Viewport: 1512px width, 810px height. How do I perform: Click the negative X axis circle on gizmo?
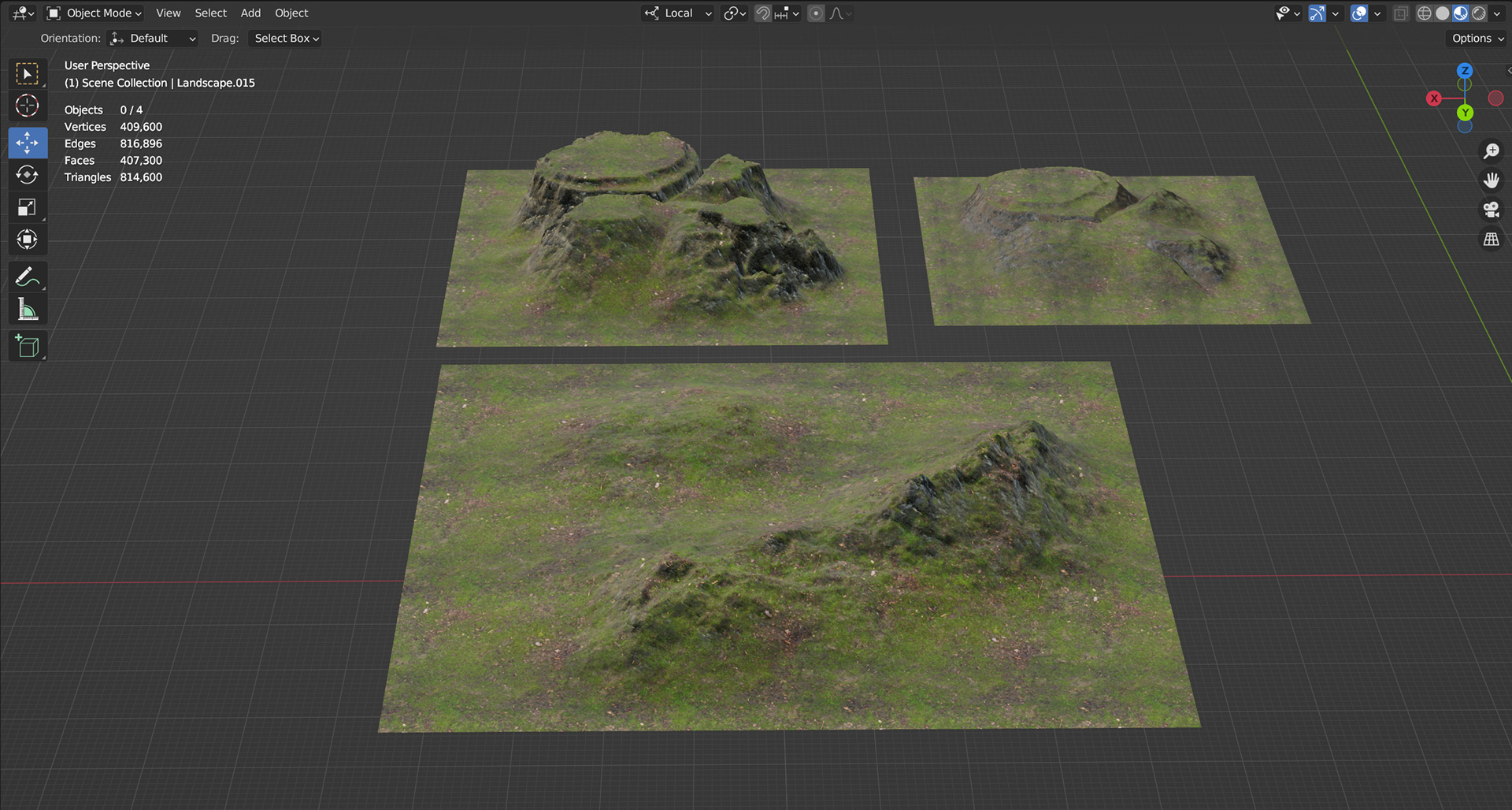(1495, 98)
